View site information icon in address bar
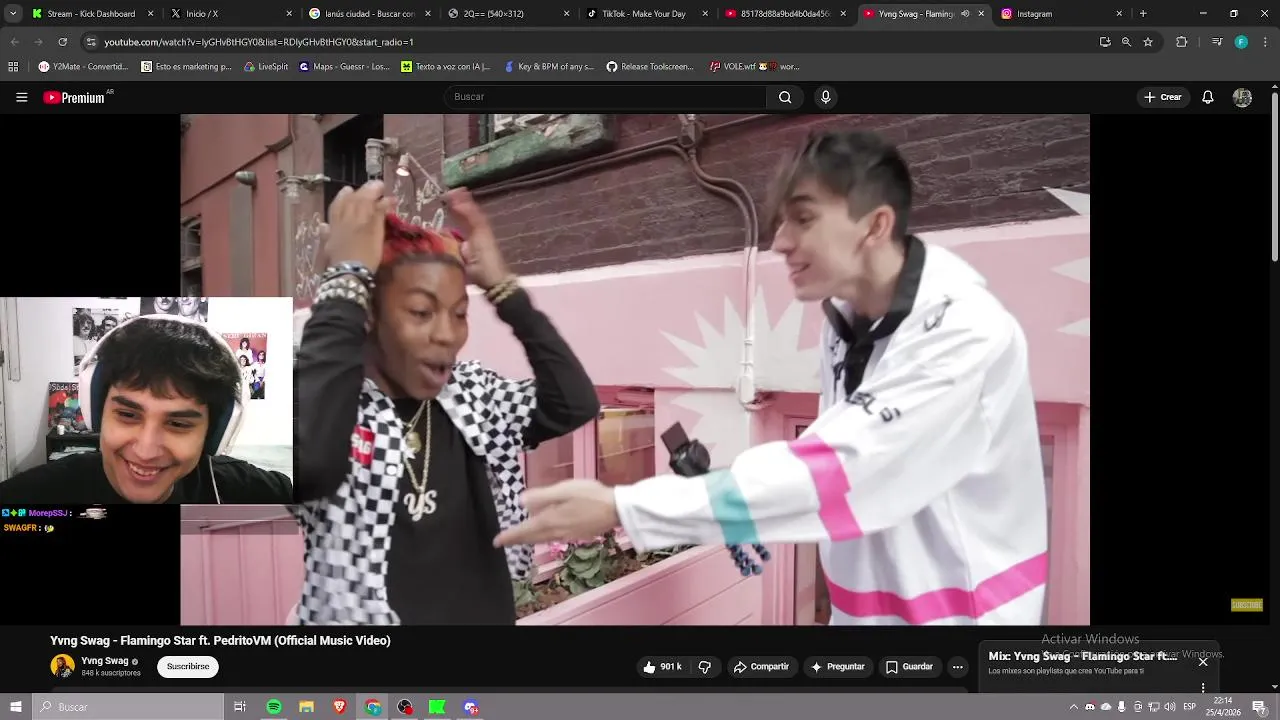Image resolution: width=1280 pixels, height=720 pixels. point(91,42)
